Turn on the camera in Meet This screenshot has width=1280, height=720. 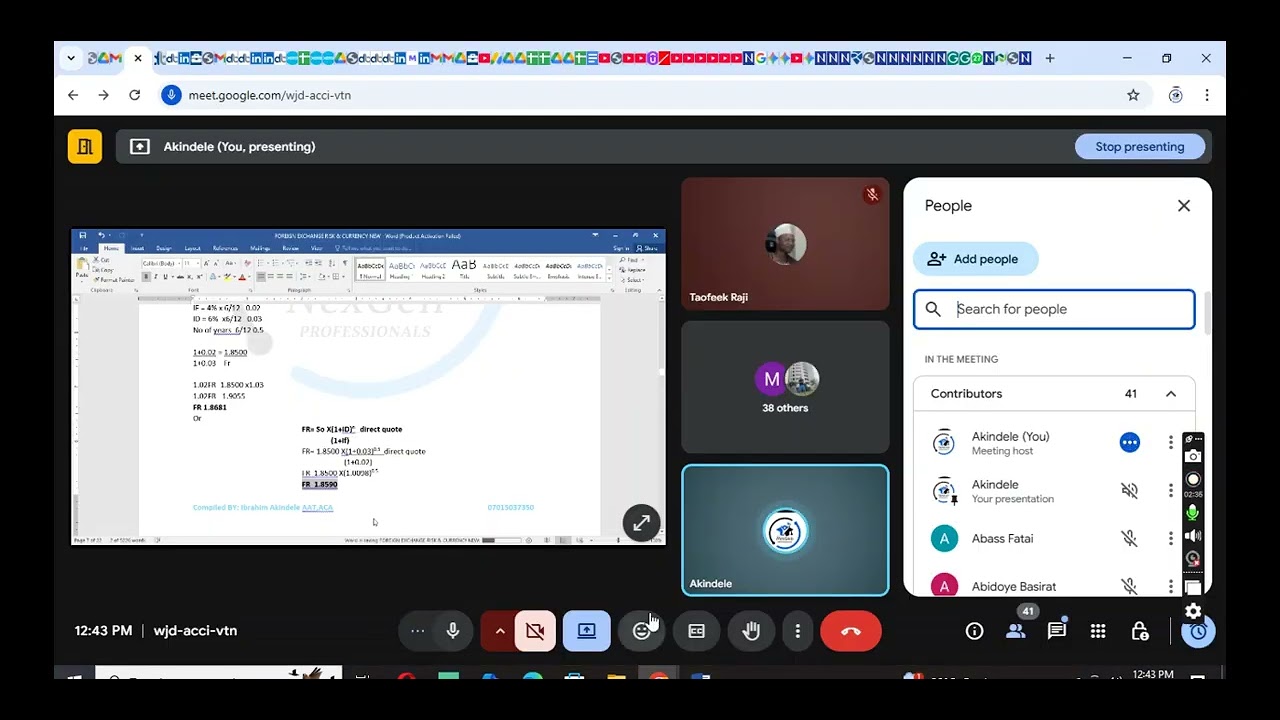point(535,631)
